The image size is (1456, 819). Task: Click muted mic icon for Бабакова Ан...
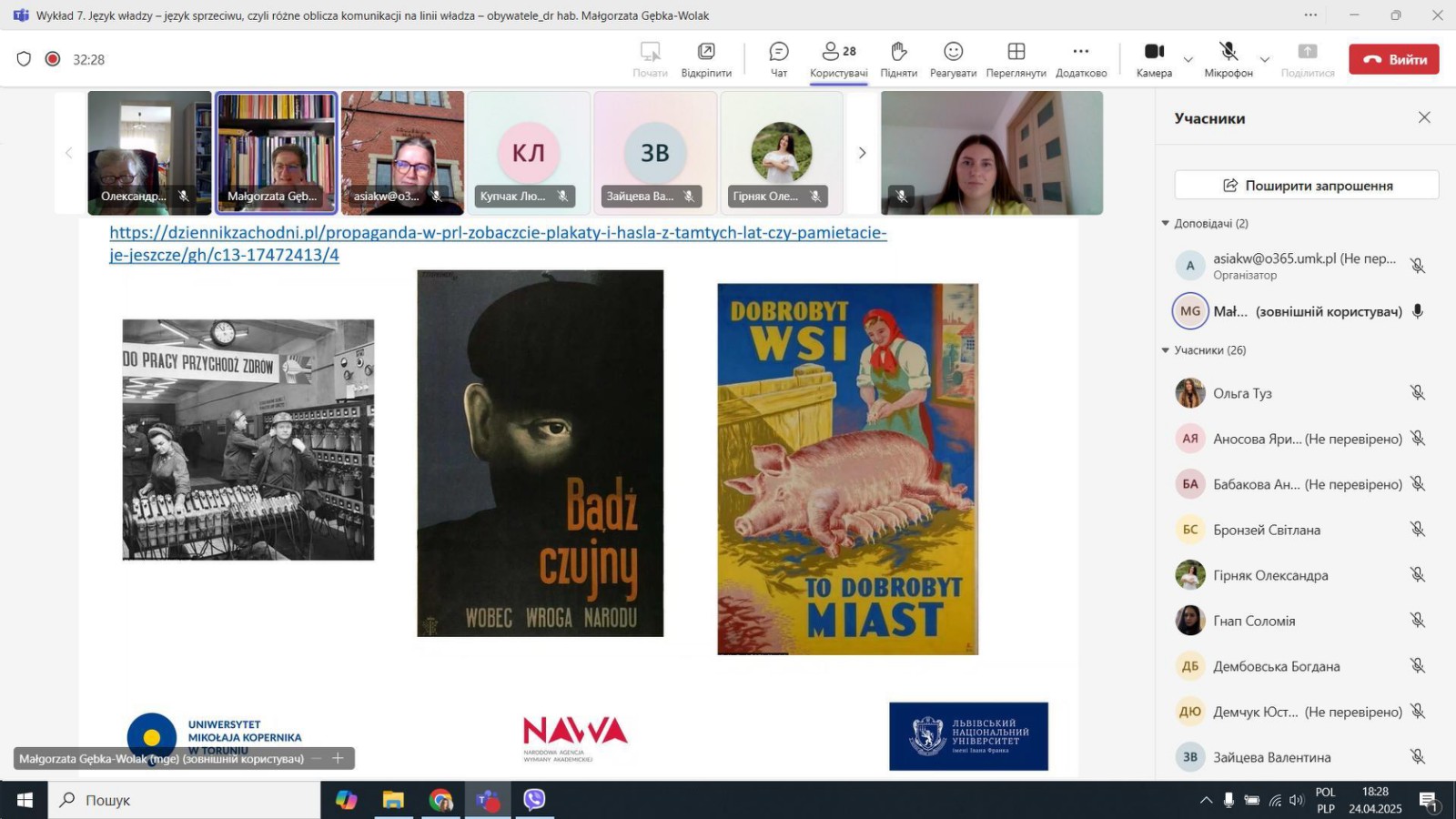[1417, 483]
